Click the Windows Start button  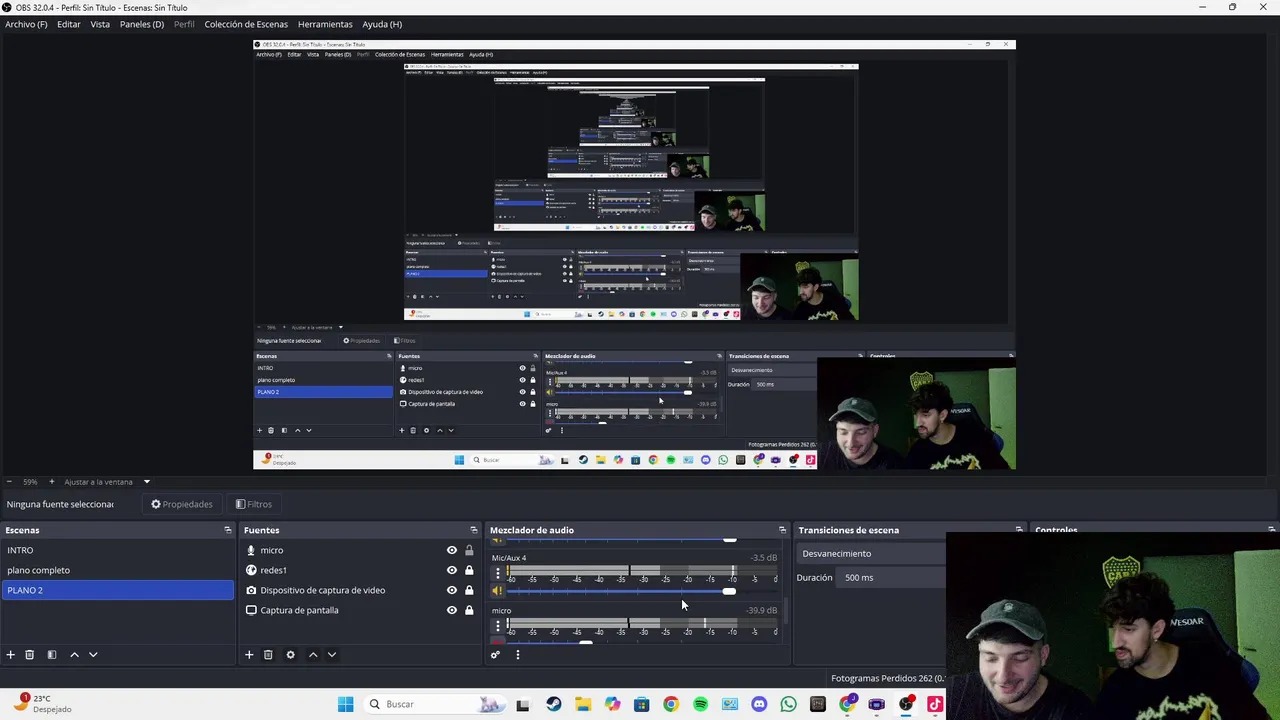coord(345,704)
